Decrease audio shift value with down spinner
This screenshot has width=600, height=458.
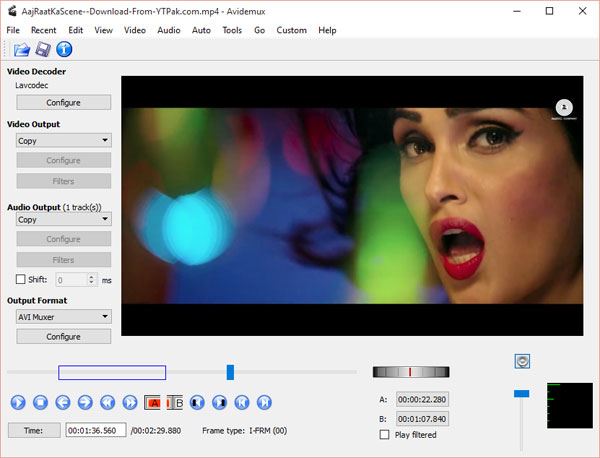[x=91, y=283]
